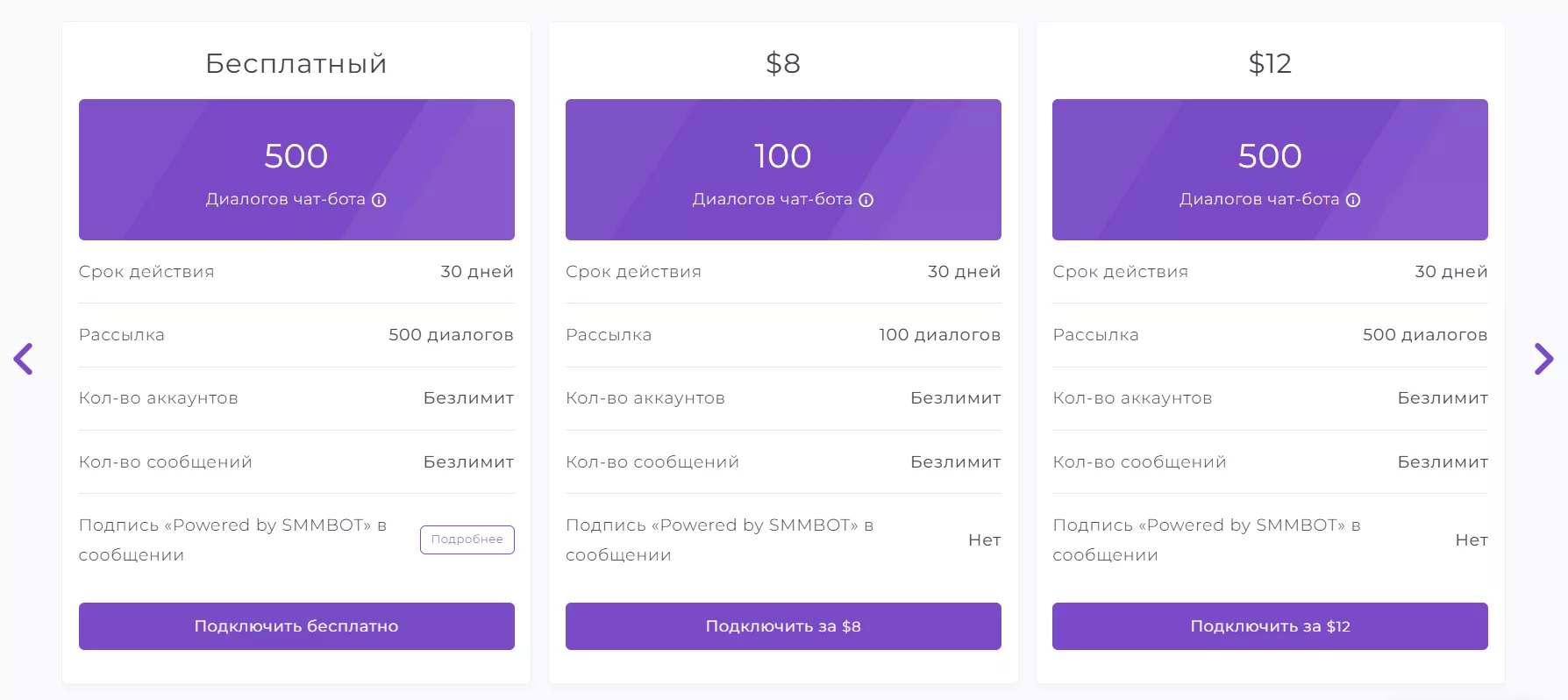The height and width of the screenshot is (700, 1568).
Task: Select the $12 plan title
Action: [x=1270, y=63]
